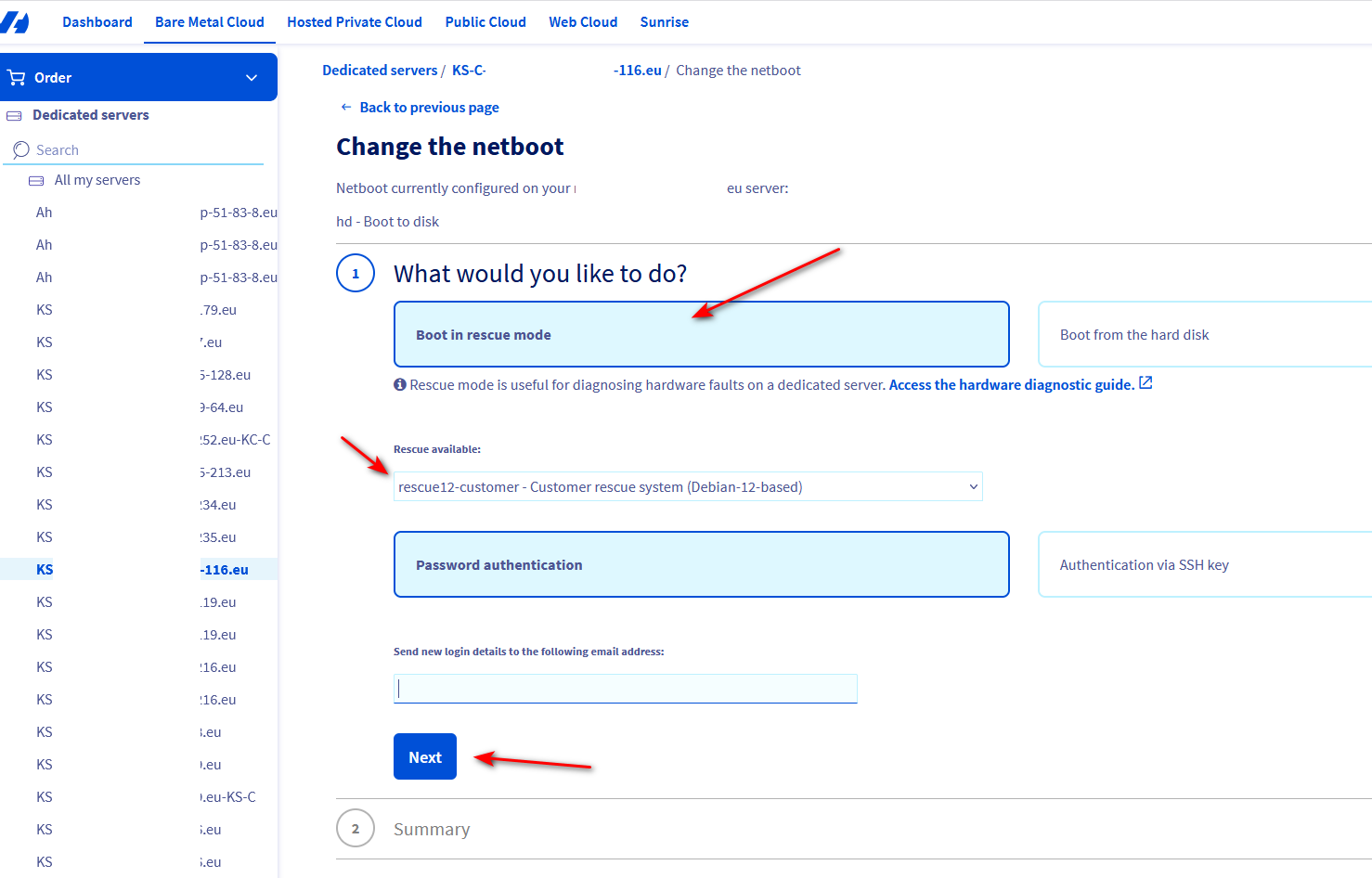Click the Dedicated servers sidebar icon
The width and height of the screenshot is (1372, 878).
pyautogui.click(x=14, y=116)
